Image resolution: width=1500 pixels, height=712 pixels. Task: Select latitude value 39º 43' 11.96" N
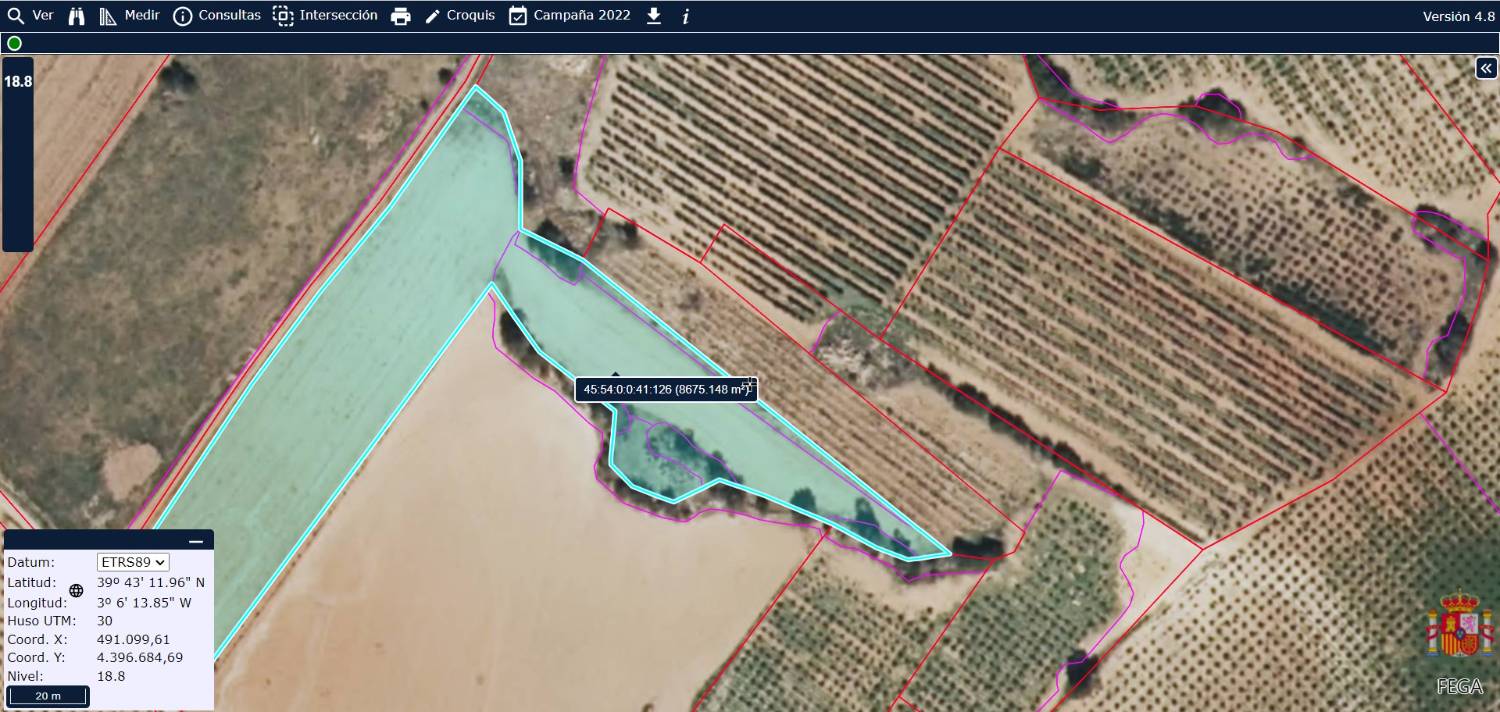(151, 582)
